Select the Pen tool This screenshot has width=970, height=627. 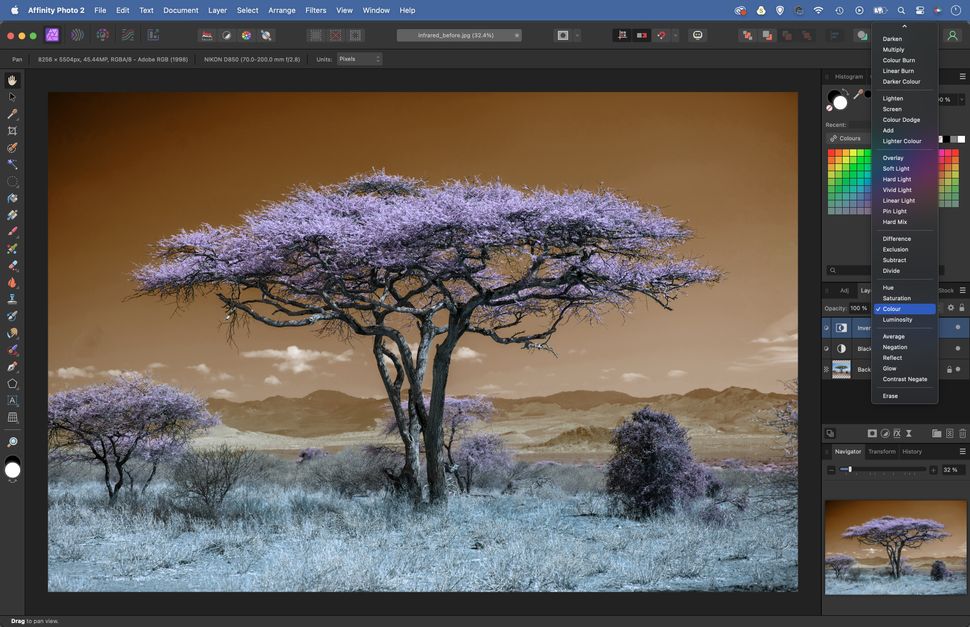click(12, 367)
